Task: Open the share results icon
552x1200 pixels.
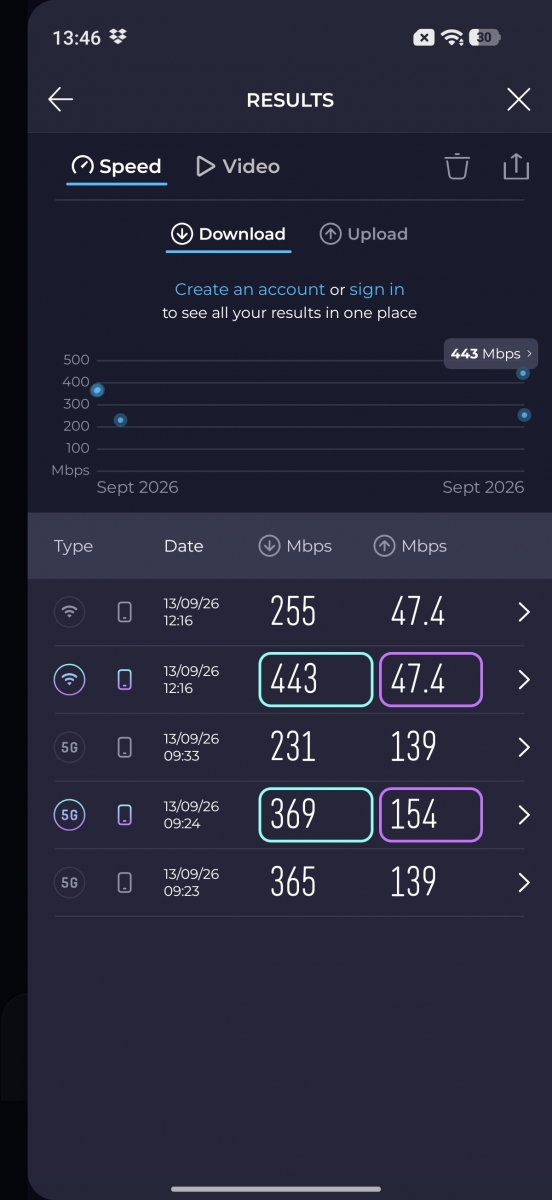Action: (516, 166)
